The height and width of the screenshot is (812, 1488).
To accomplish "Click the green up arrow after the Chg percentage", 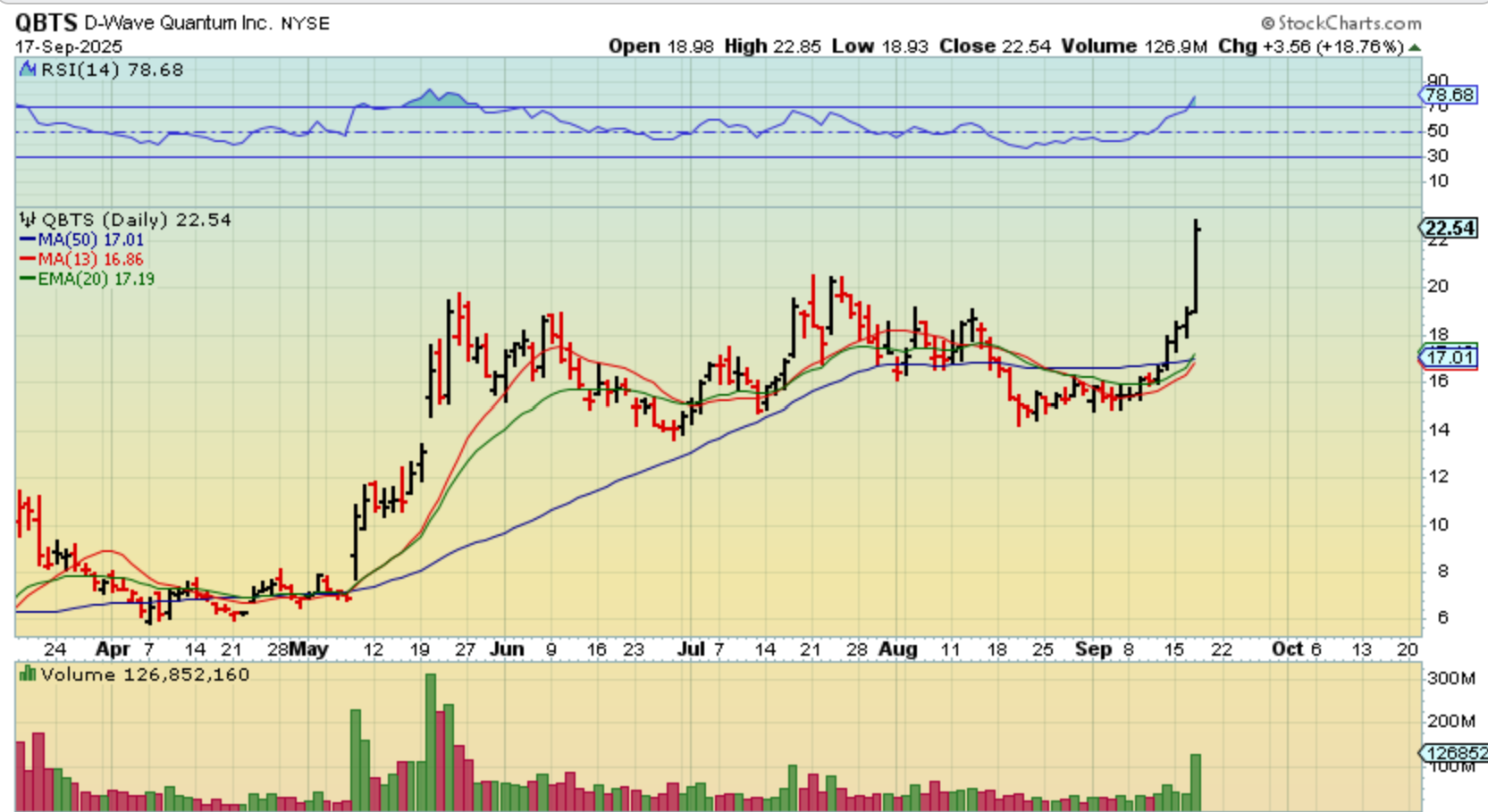I will [x=1415, y=47].
